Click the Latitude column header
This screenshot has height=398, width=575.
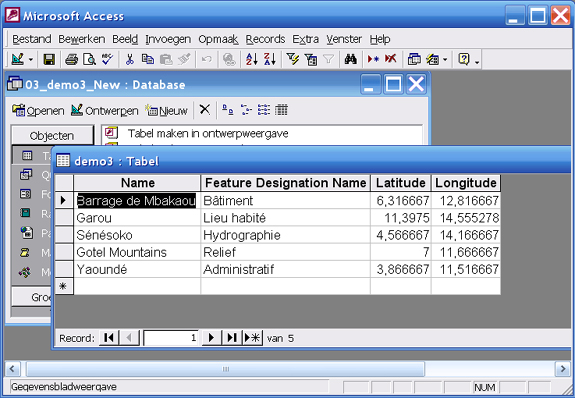(401, 183)
